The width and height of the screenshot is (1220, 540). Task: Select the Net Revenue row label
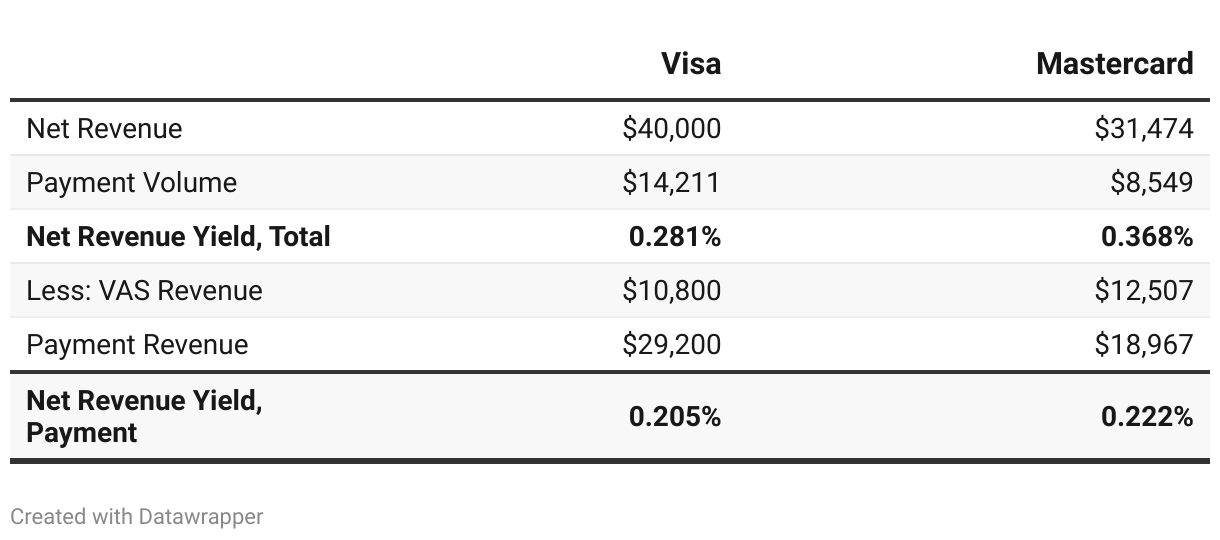[104, 129]
